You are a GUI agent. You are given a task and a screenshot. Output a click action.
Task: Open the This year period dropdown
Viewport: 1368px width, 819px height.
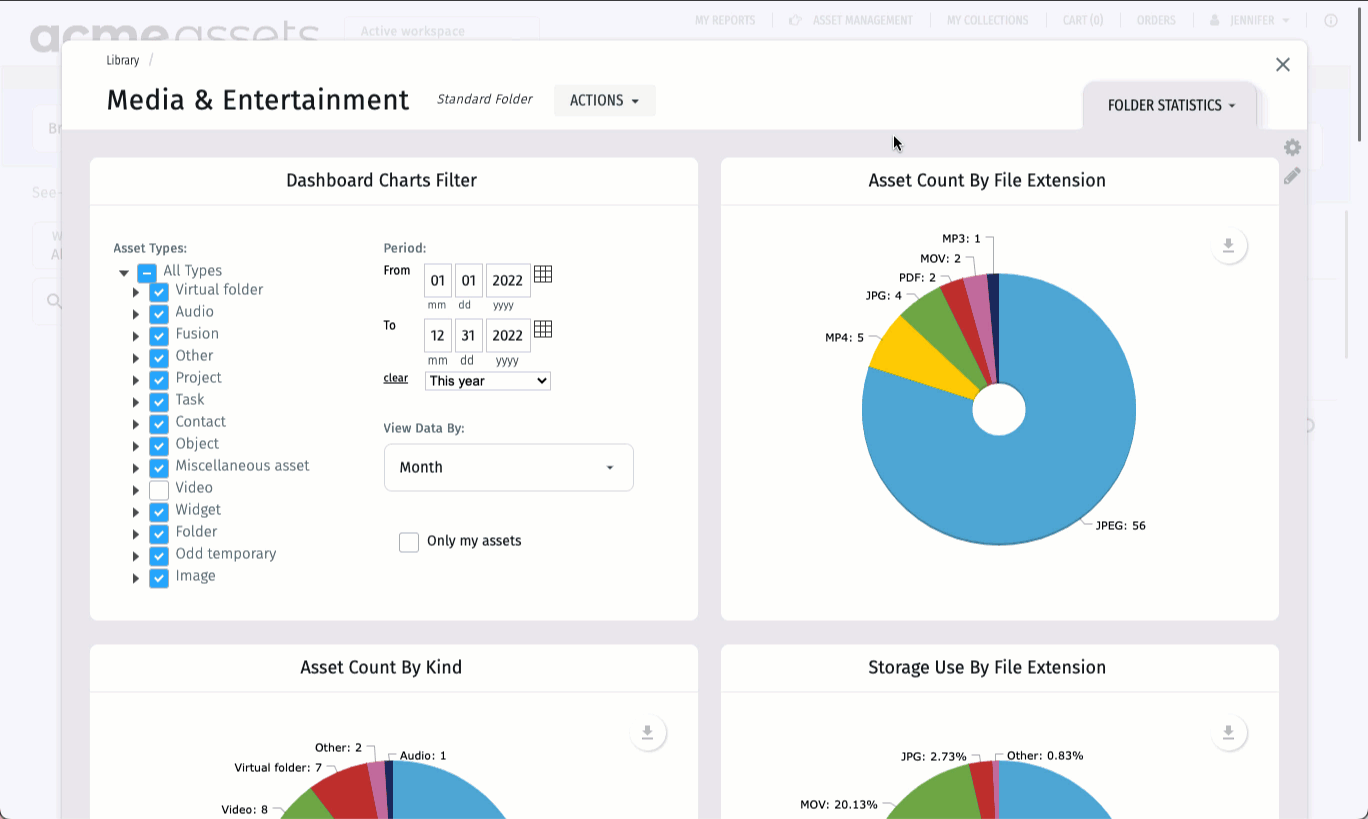click(x=487, y=381)
